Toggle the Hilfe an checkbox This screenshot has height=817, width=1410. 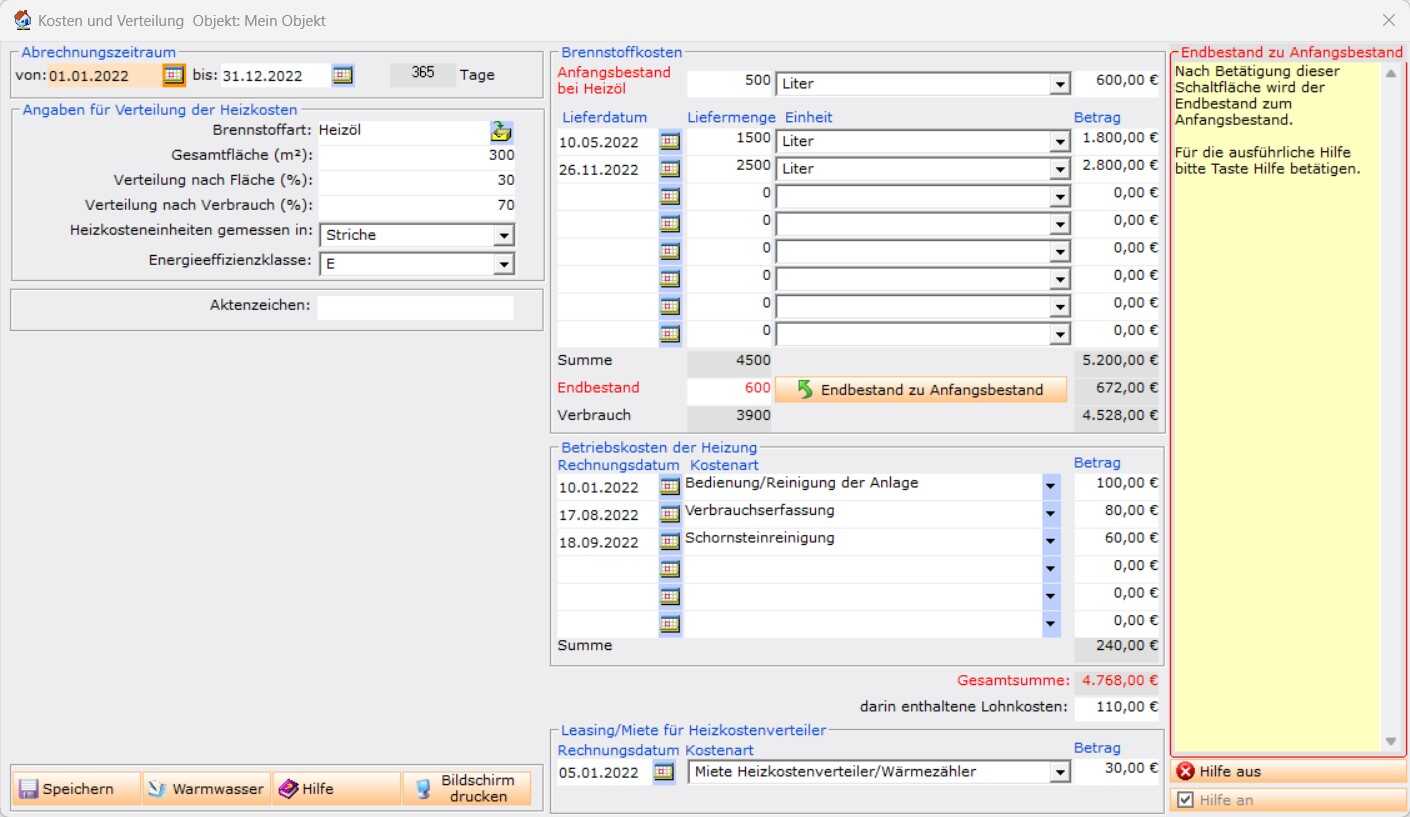[1185, 800]
